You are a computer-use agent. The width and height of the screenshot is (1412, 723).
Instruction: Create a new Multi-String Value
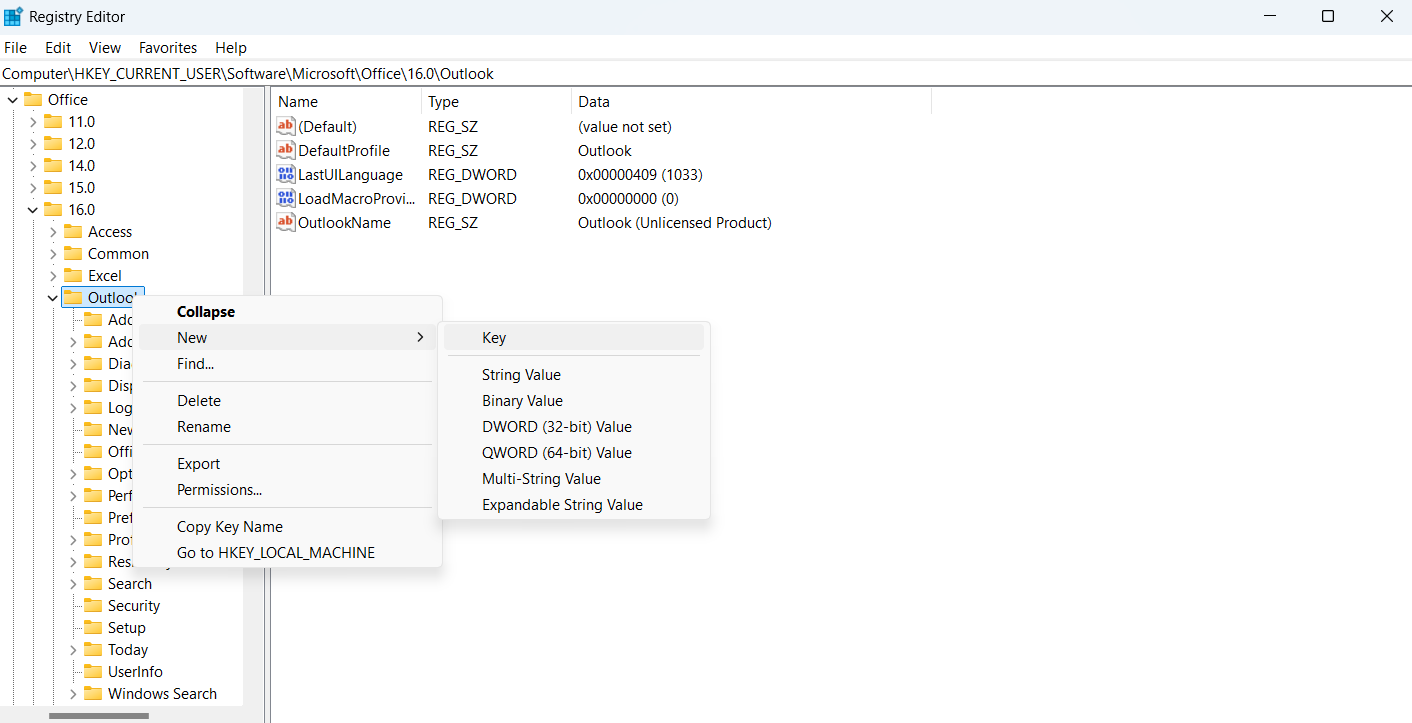[x=574, y=479]
